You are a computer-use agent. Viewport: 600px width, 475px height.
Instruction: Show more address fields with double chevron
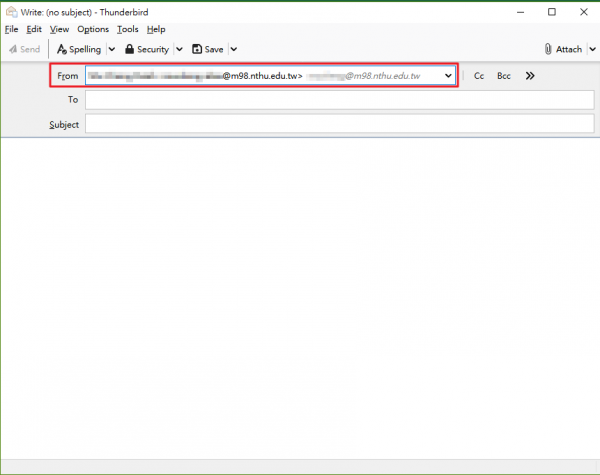click(530, 76)
